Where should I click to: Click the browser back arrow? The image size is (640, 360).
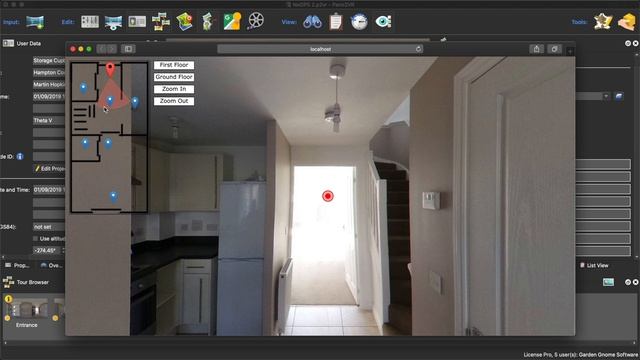pos(102,49)
